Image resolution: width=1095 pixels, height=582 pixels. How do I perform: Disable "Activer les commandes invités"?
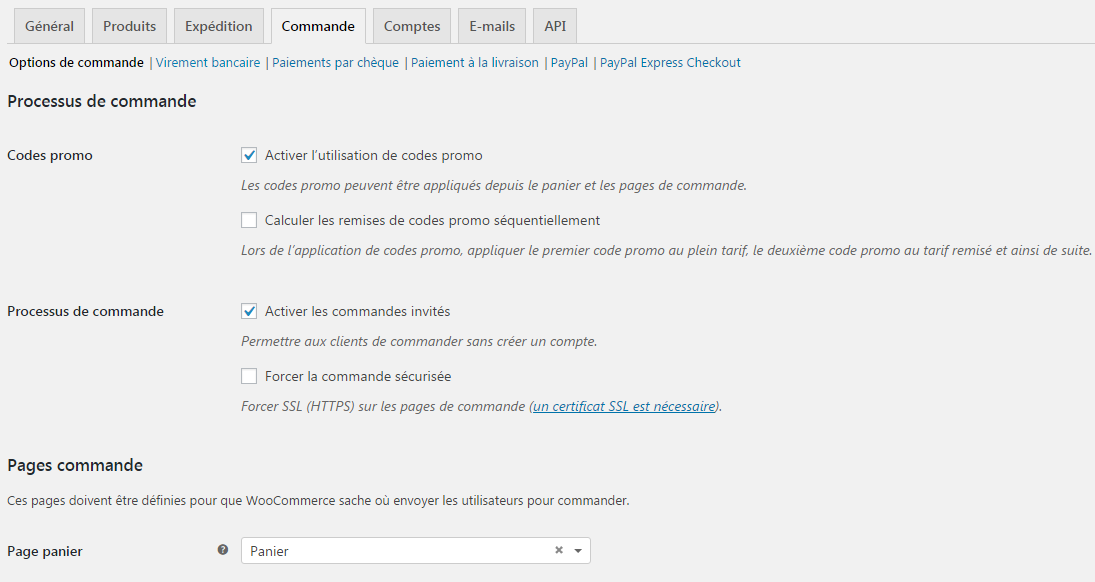click(249, 311)
